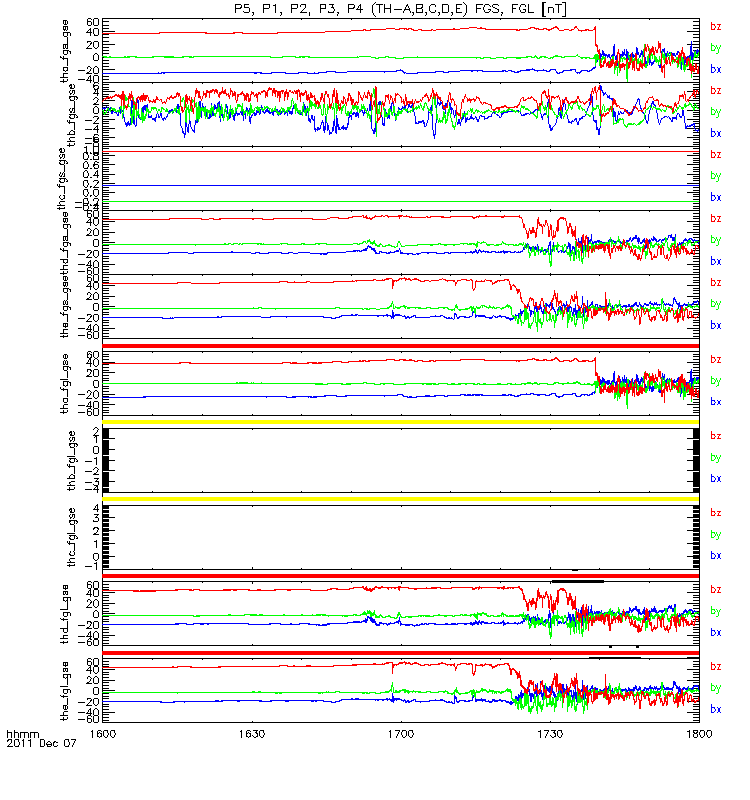
Task: Click the 1800 time tick label
Action: pyautogui.click(x=699, y=734)
